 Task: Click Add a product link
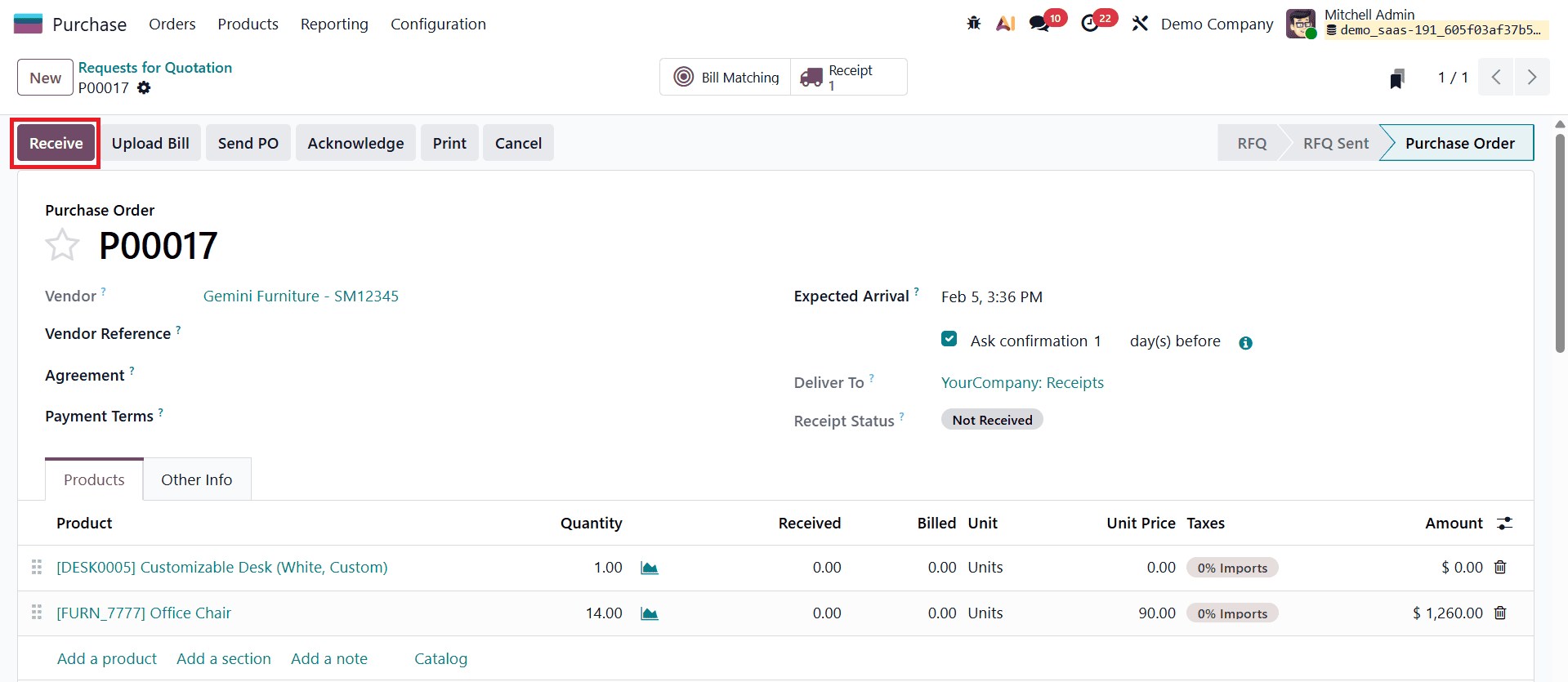tap(107, 658)
